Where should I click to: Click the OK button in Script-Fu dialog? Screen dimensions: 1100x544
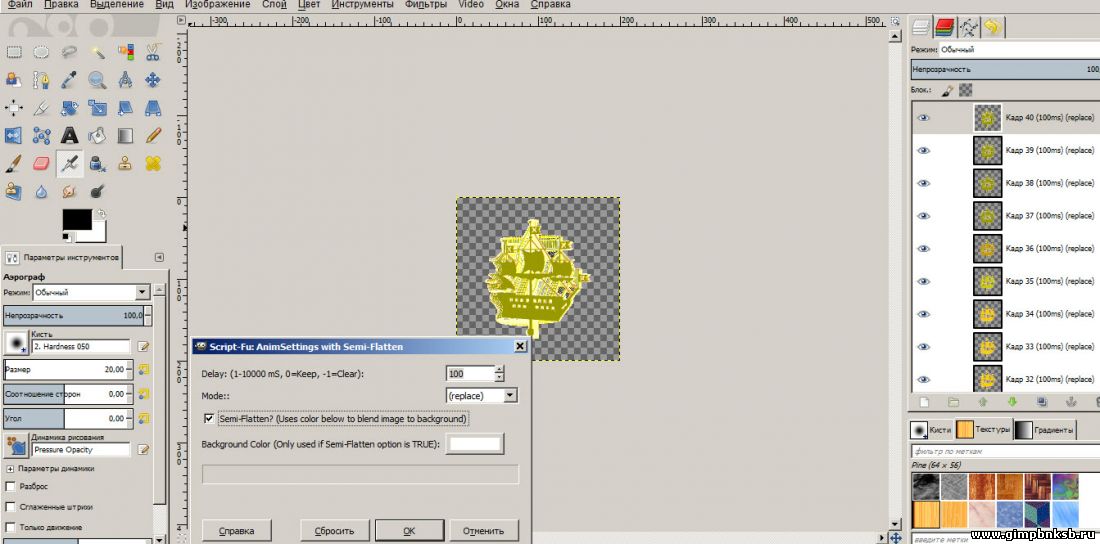[x=409, y=530]
